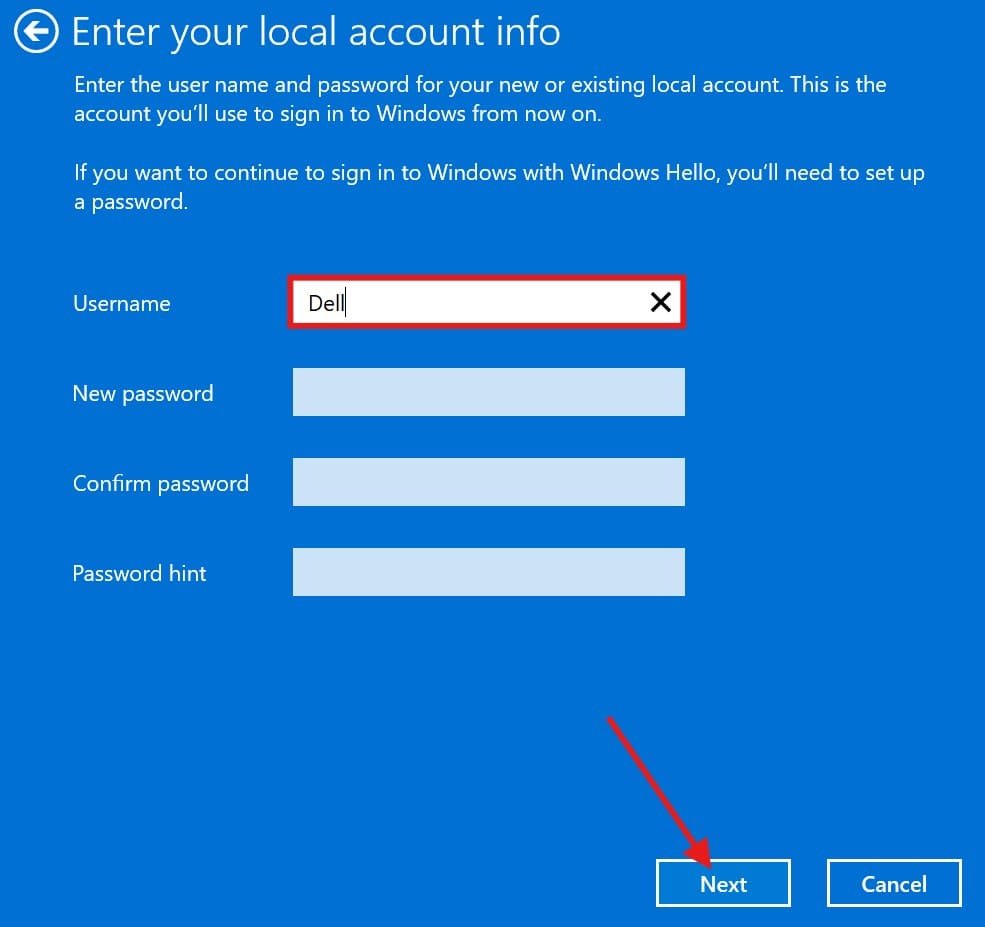The height and width of the screenshot is (927, 985).
Task: Click the "Password hint" label text
Action: pyautogui.click(x=139, y=574)
